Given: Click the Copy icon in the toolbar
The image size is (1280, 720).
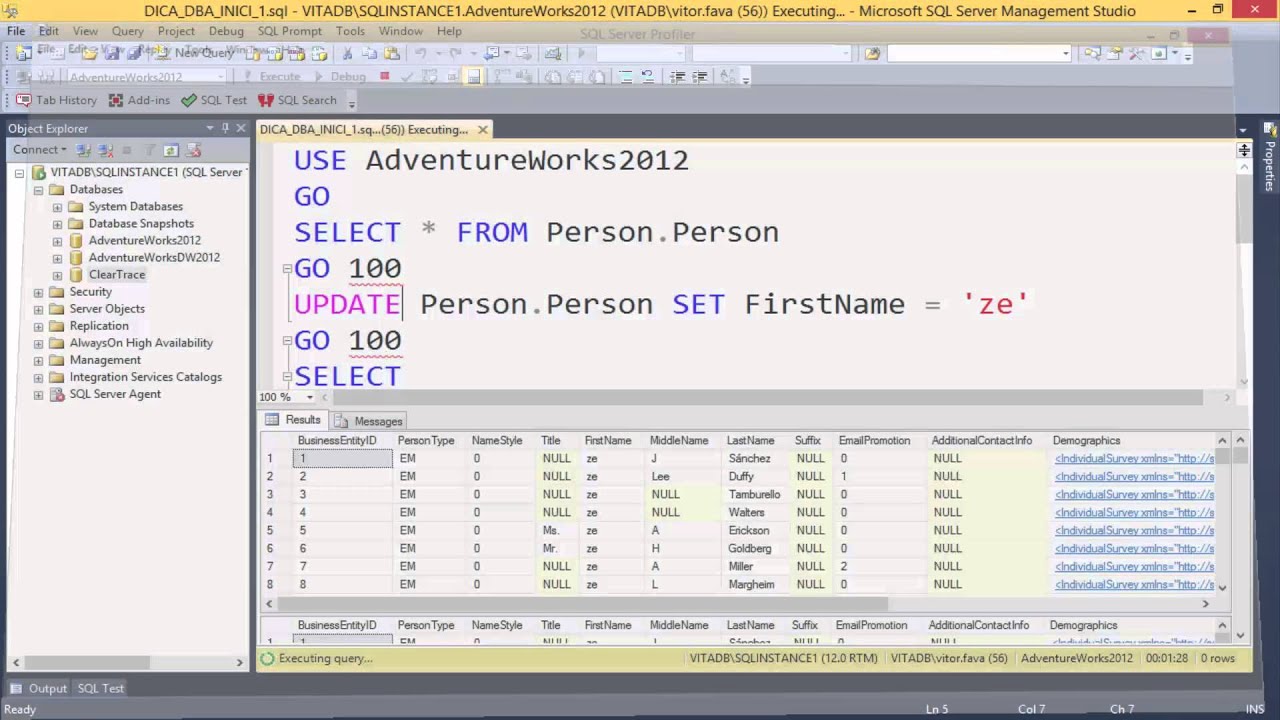Looking at the screenshot, I should pos(370,53).
